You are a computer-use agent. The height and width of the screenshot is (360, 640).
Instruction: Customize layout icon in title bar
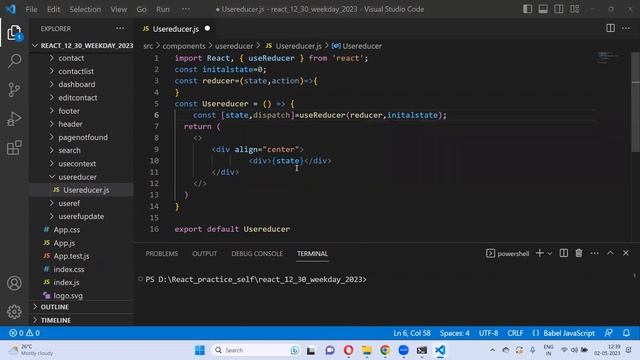pos(575,9)
